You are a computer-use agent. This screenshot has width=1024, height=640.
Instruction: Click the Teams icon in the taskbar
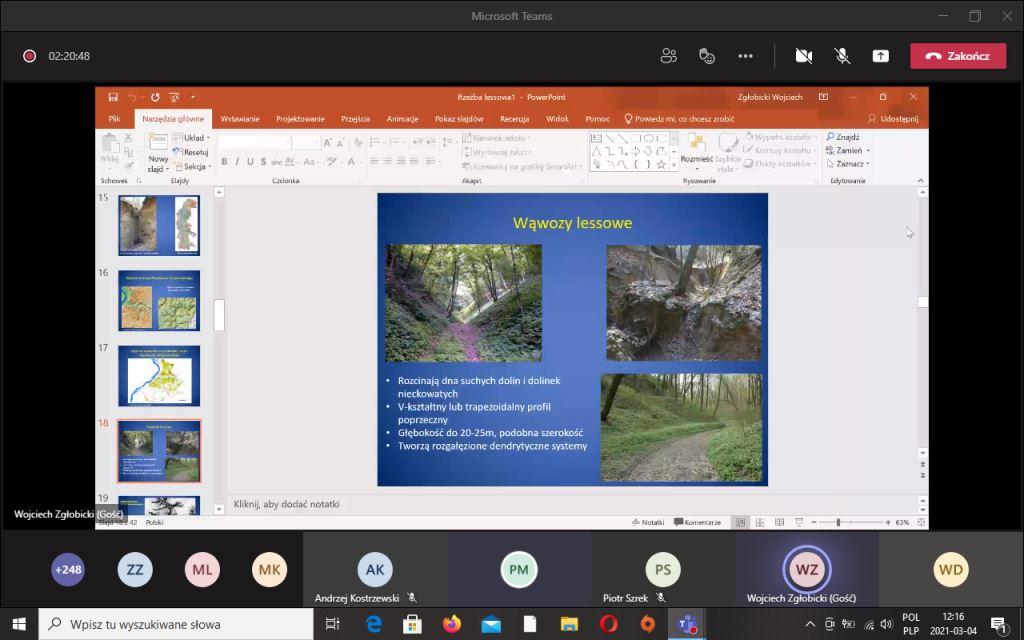[x=686, y=624]
